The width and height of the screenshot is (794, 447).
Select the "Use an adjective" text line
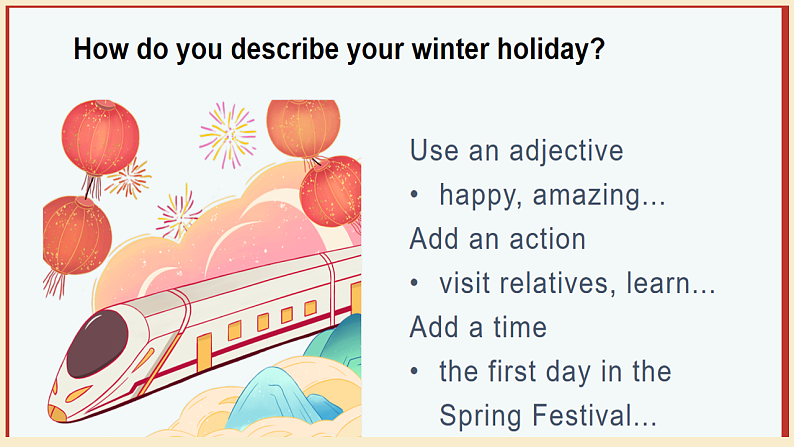(x=516, y=151)
